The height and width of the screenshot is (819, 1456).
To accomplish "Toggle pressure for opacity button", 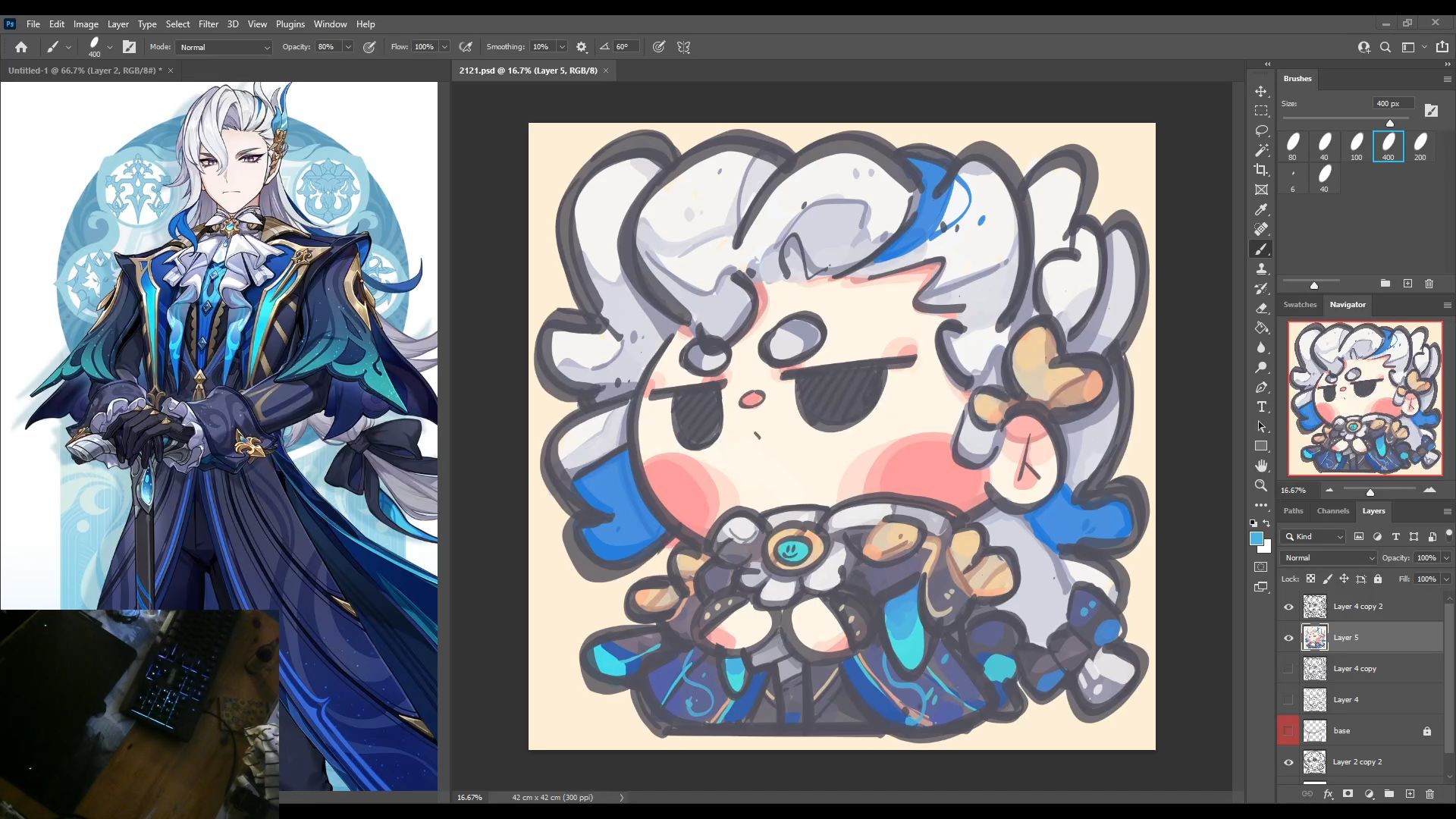I will pos(369,47).
